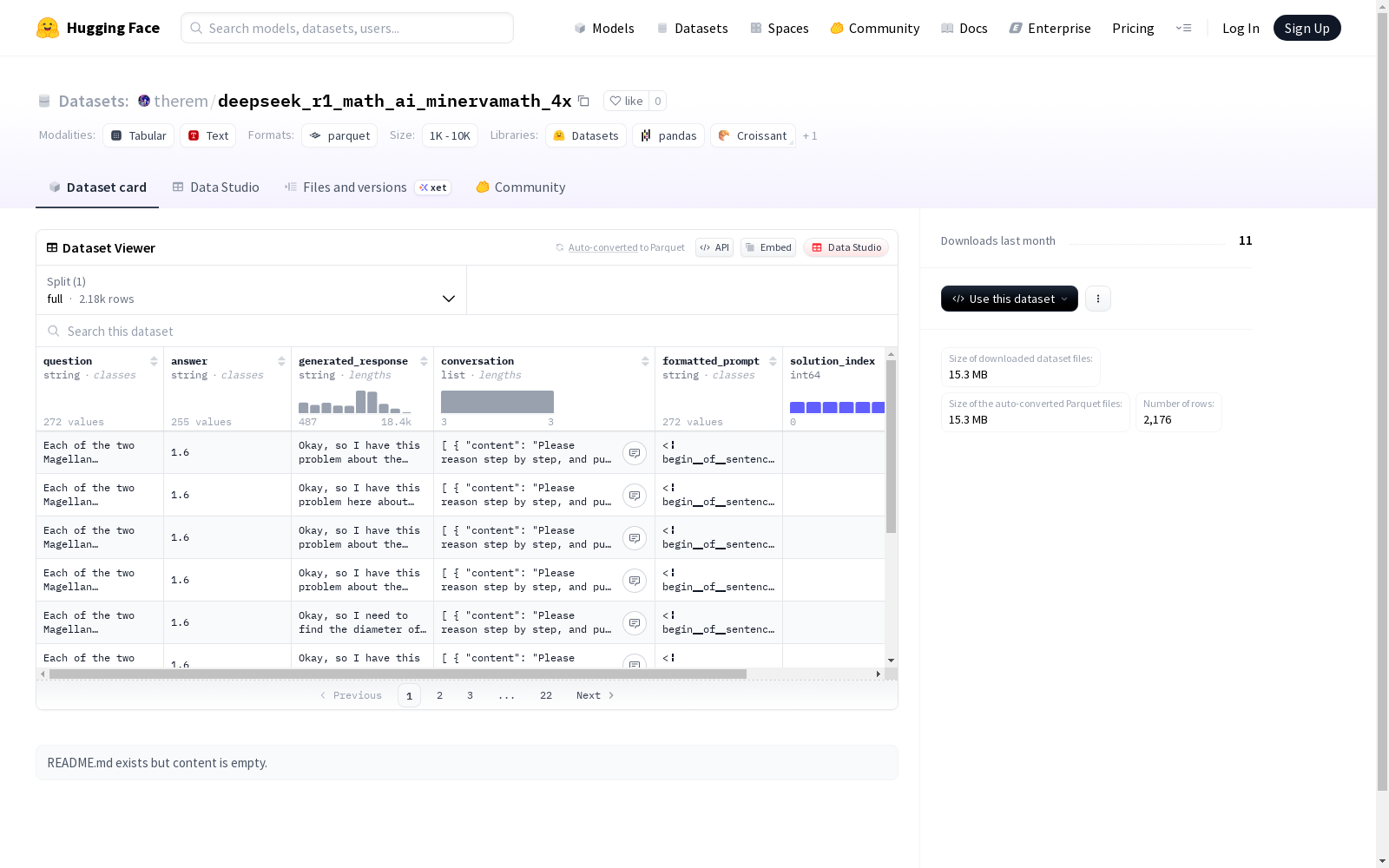This screenshot has width=1389, height=868.
Task: Open the navigation overflow menu icon
Action: (x=1183, y=28)
